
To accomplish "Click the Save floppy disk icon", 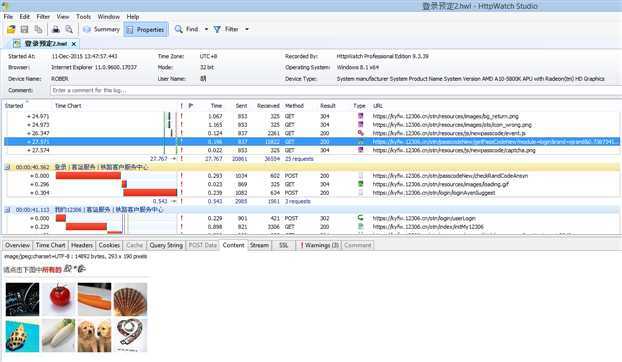I will point(25,29).
